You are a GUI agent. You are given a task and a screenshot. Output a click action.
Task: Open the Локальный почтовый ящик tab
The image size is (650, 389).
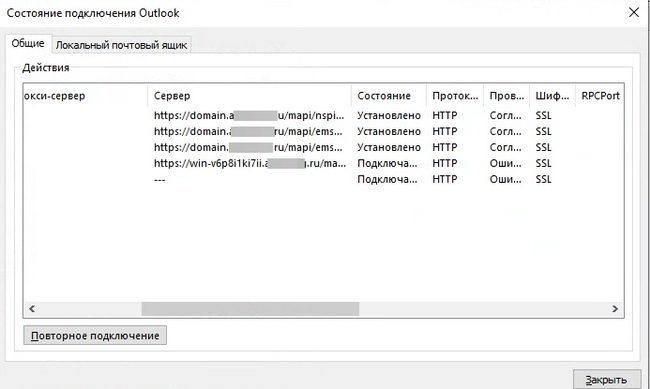coord(121,45)
